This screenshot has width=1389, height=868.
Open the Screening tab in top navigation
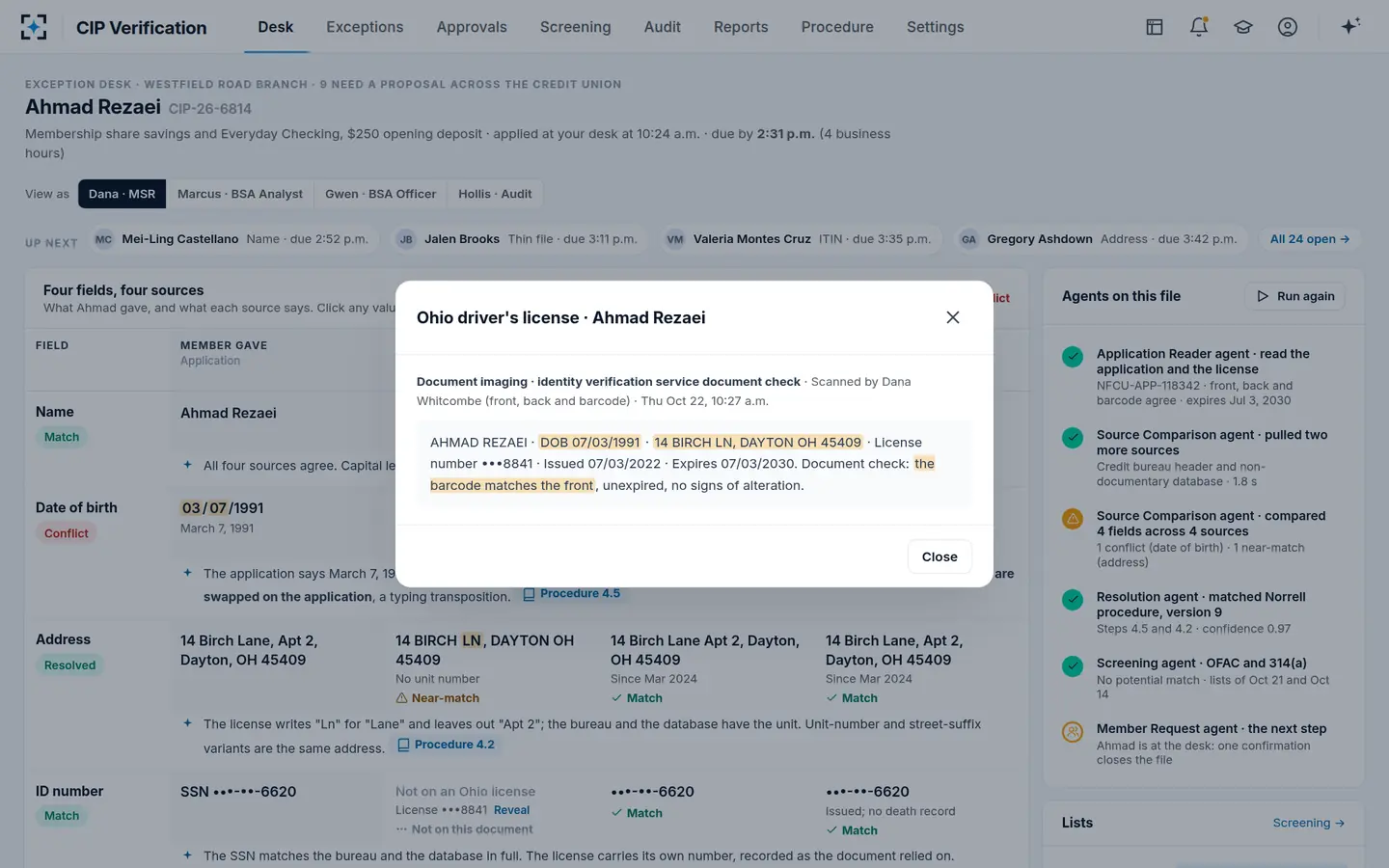click(575, 27)
